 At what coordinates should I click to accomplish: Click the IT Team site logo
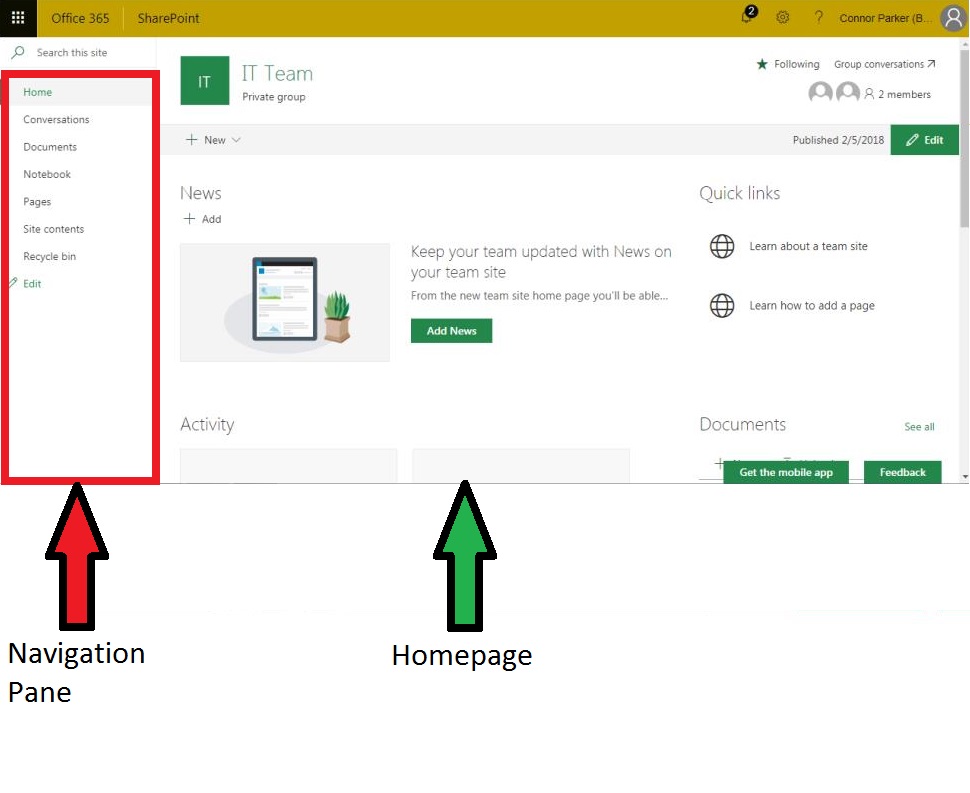point(204,80)
